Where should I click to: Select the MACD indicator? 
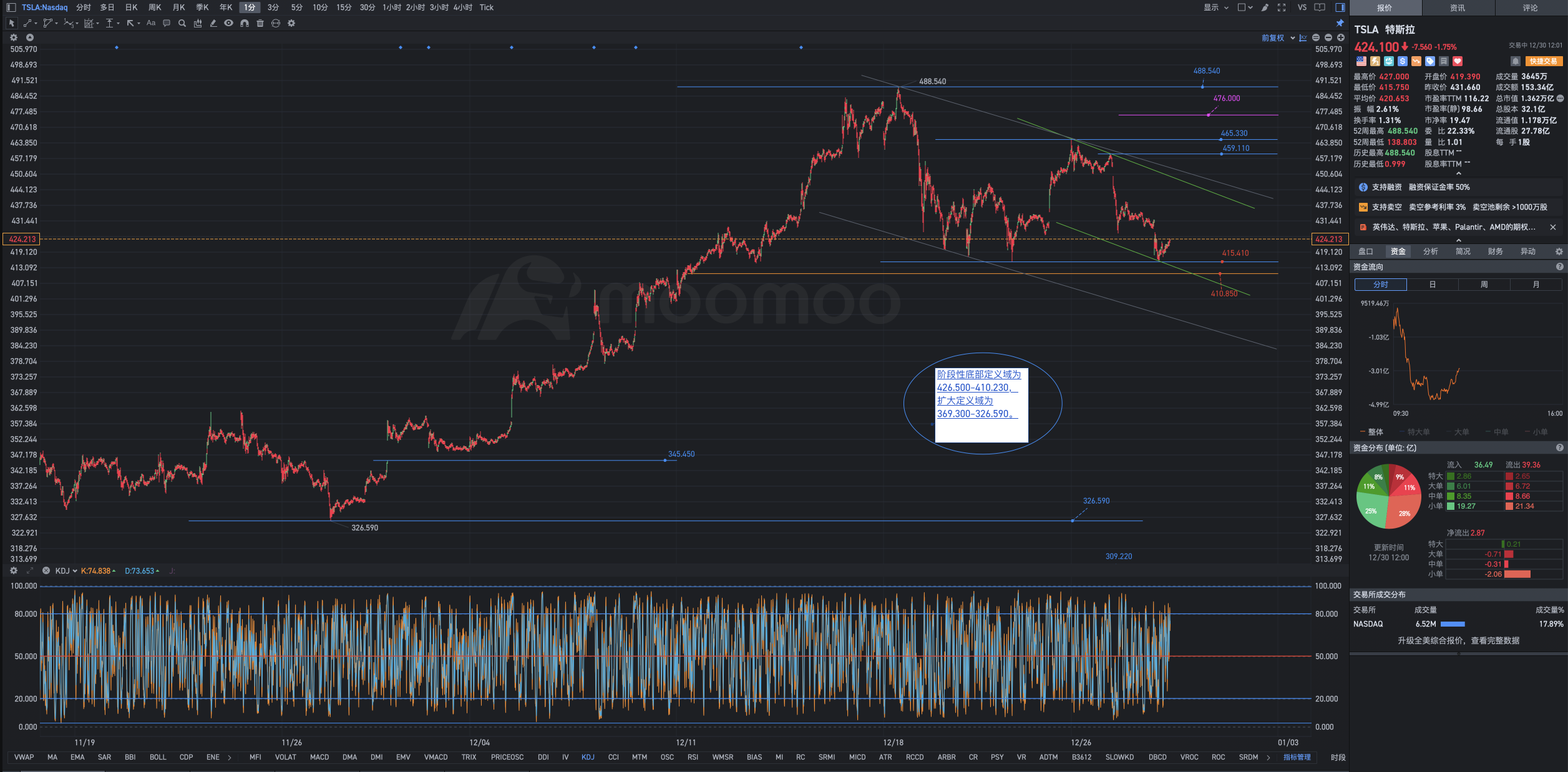(x=319, y=757)
